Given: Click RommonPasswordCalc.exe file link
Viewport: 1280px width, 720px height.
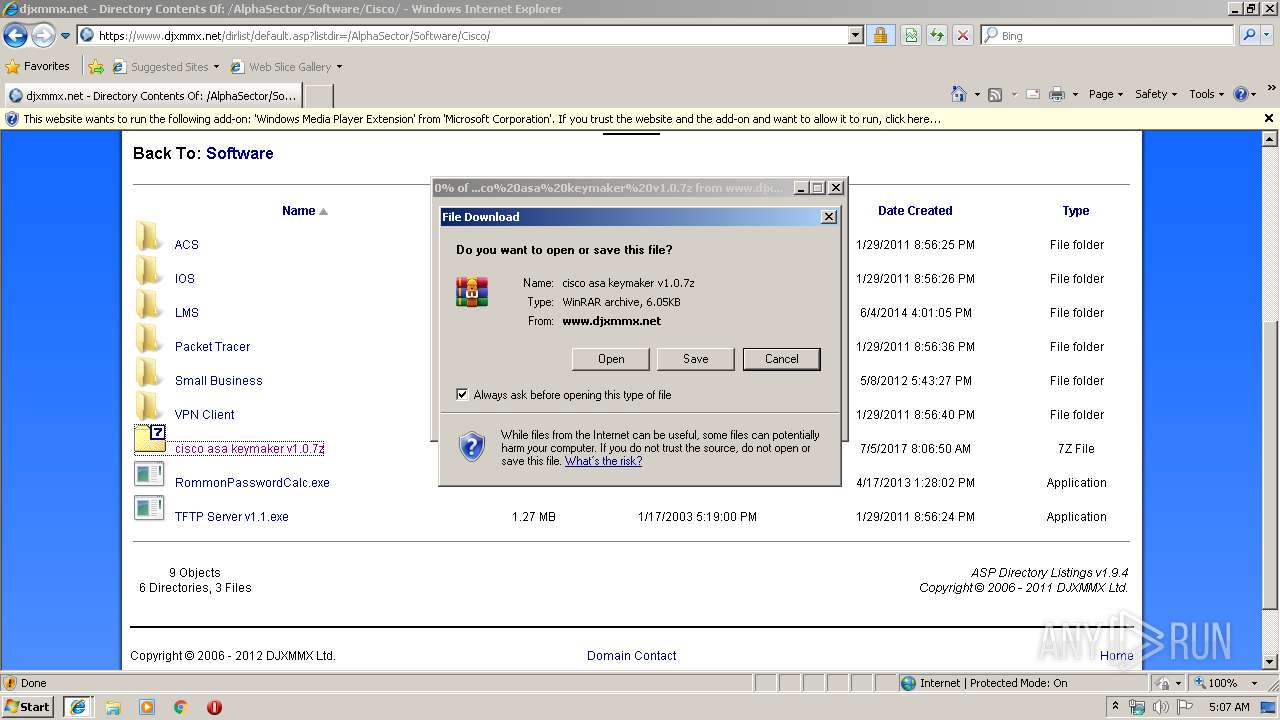Looking at the screenshot, I should coord(252,483).
